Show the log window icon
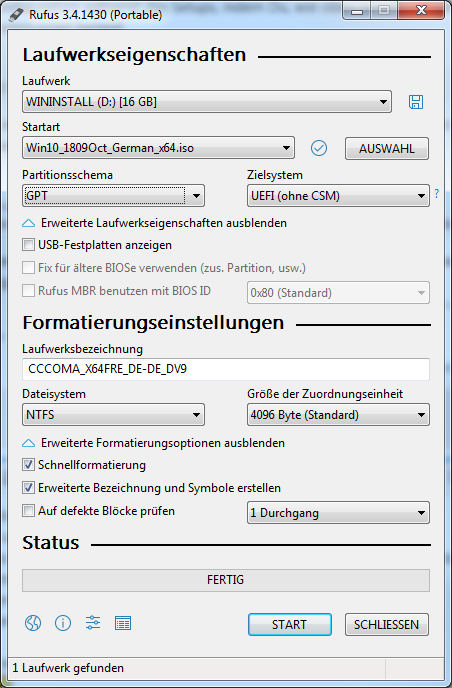This screenshot has width=452, height=688. pos(122,623)
